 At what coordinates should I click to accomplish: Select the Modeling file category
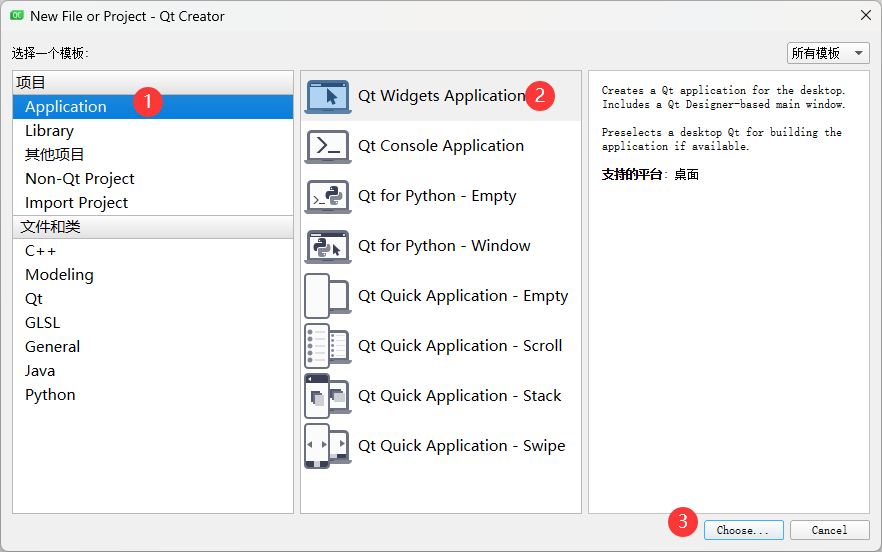point(153,275)
